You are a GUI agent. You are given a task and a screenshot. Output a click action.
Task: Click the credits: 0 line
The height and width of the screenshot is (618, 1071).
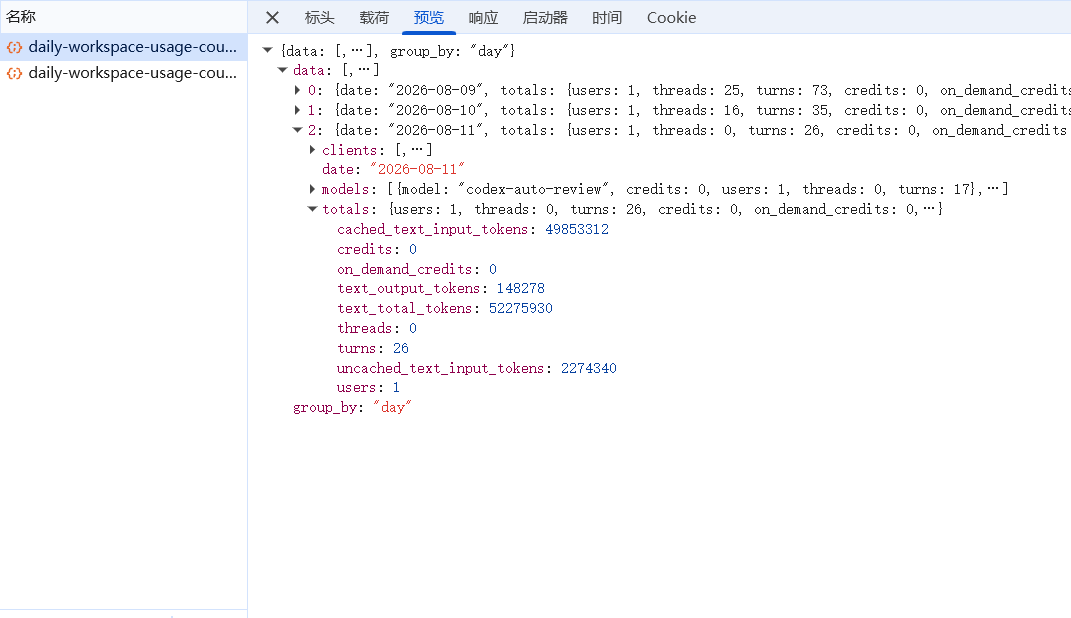click(377, 249)
